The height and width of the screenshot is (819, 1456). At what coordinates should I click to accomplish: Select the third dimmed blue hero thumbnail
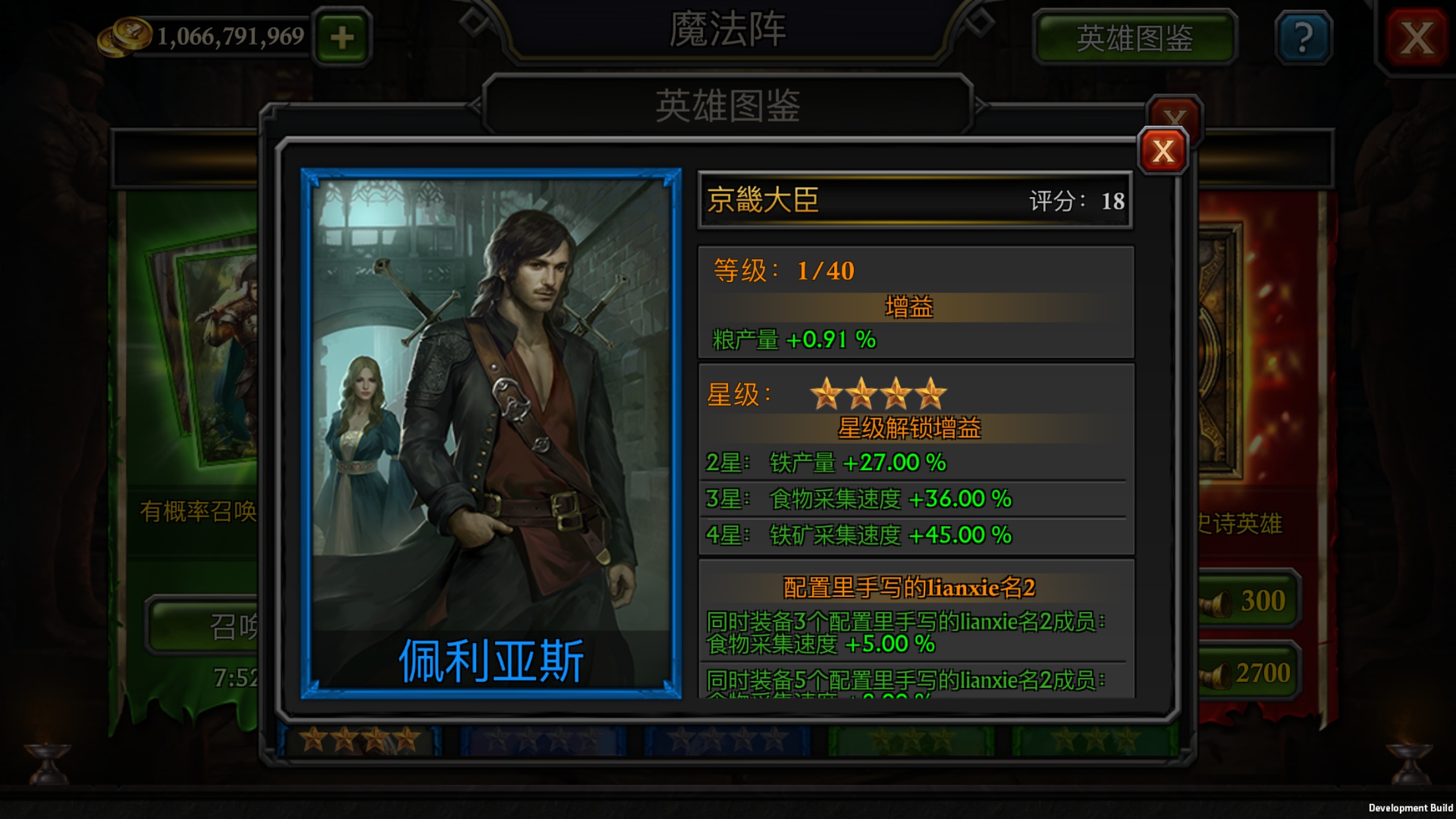[727, 740]
